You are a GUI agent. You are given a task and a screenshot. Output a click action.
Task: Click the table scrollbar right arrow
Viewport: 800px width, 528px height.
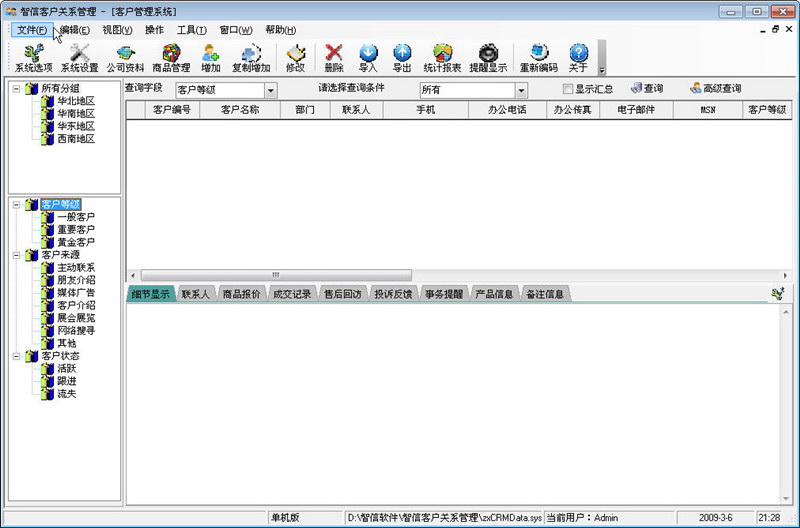[785, 275]
